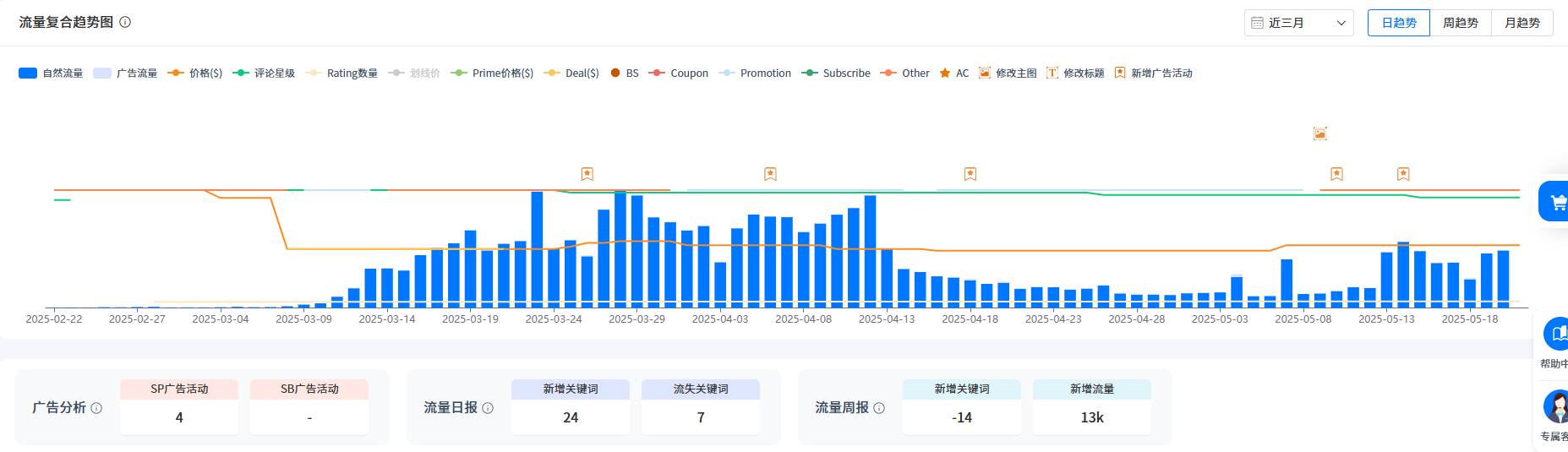Open the 近三月 date range dropdown

[1298, 23]
